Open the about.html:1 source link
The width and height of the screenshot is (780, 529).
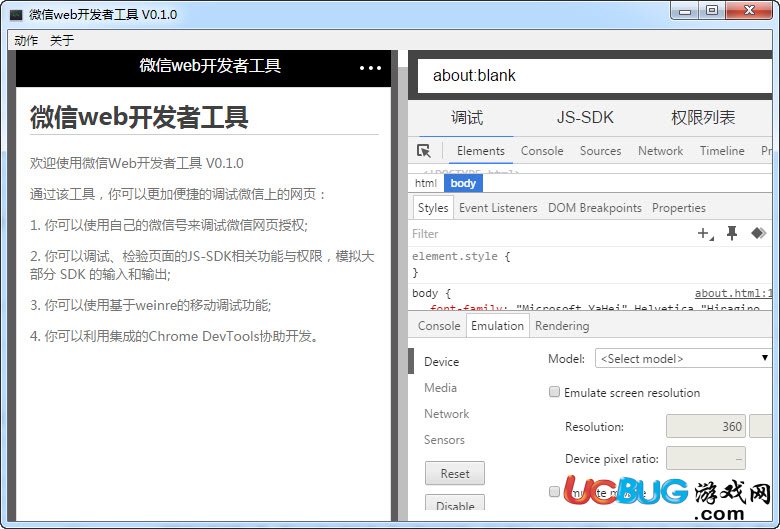click(733, 294)
